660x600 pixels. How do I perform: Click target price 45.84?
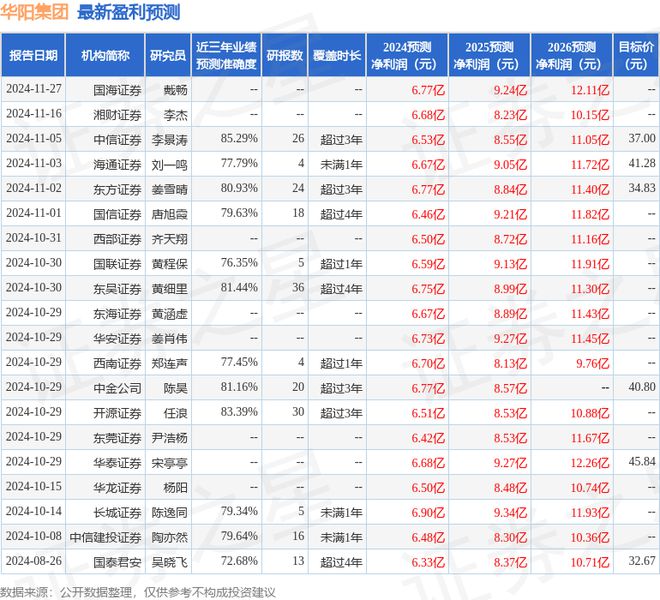coord(642,461)
